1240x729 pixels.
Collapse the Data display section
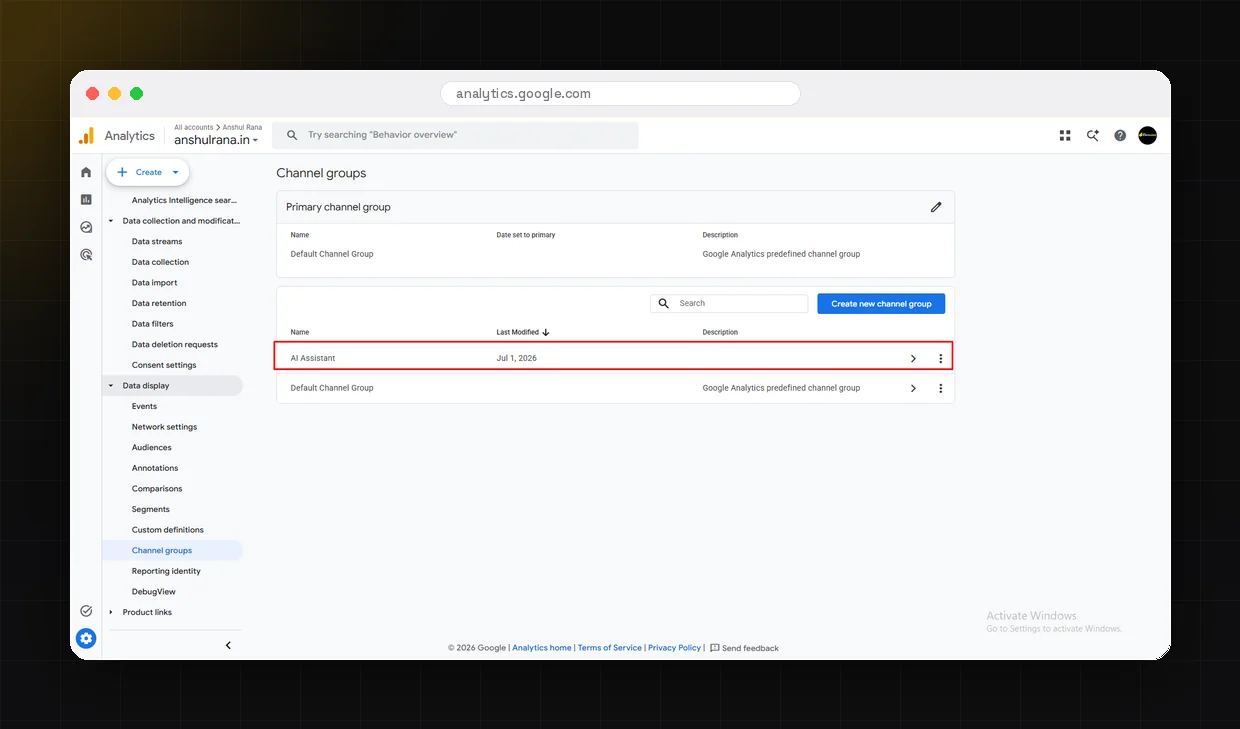point(111,386)
